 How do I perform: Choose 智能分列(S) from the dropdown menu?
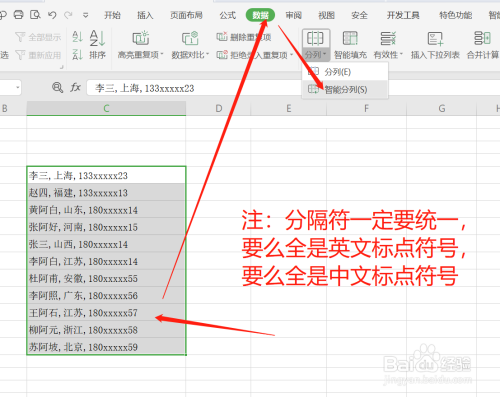click(x=345, y=89)
